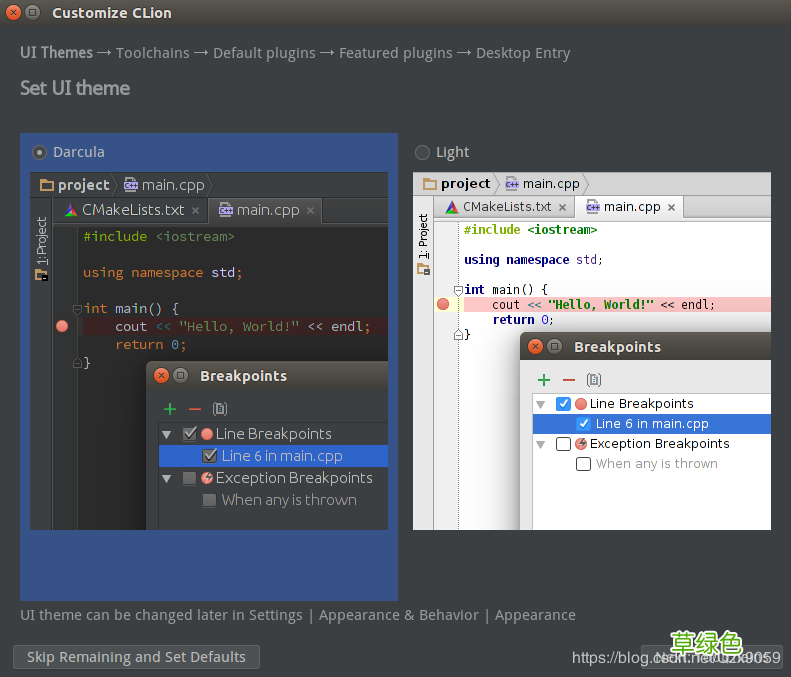Click the red breakpoint dot in Darcula gutter
The height and width of the screenshot is (677, 791).
tap(62, 326)
